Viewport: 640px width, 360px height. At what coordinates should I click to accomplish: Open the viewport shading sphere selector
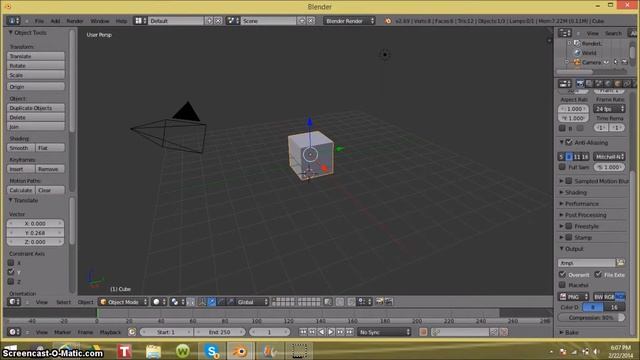(159, 302)
